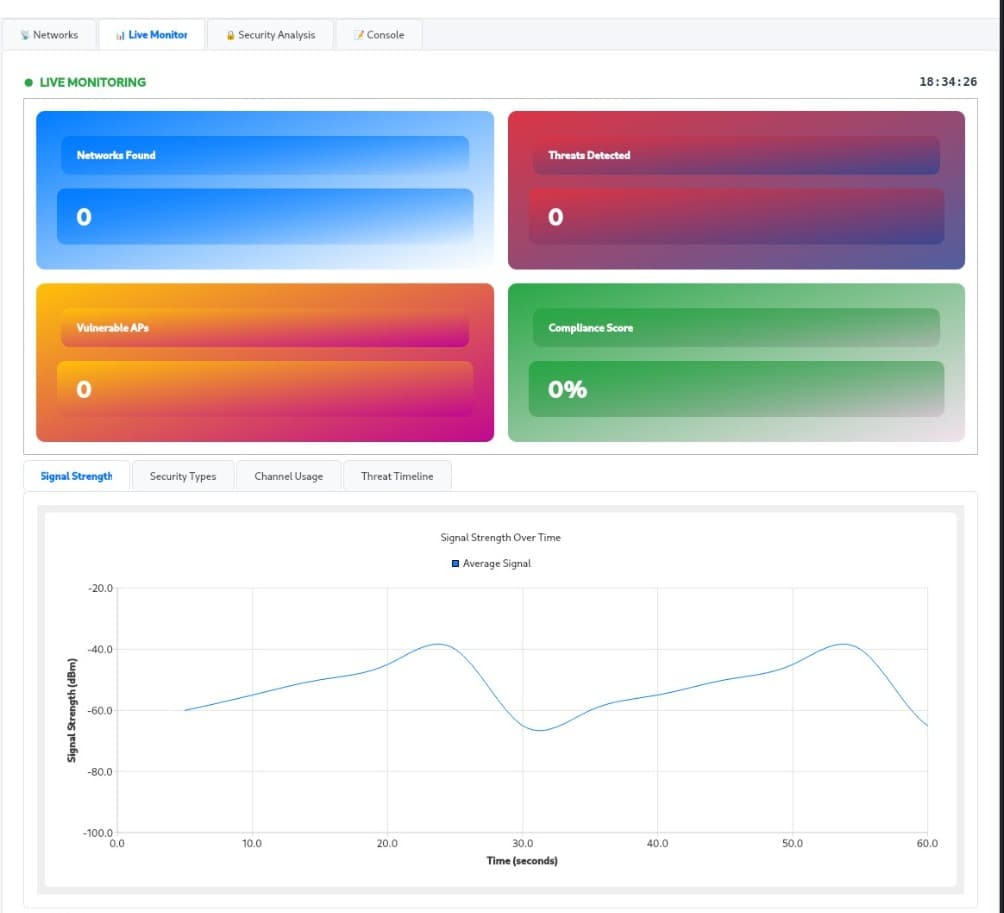Open the Channel Usage tab

tap(288, 476)
